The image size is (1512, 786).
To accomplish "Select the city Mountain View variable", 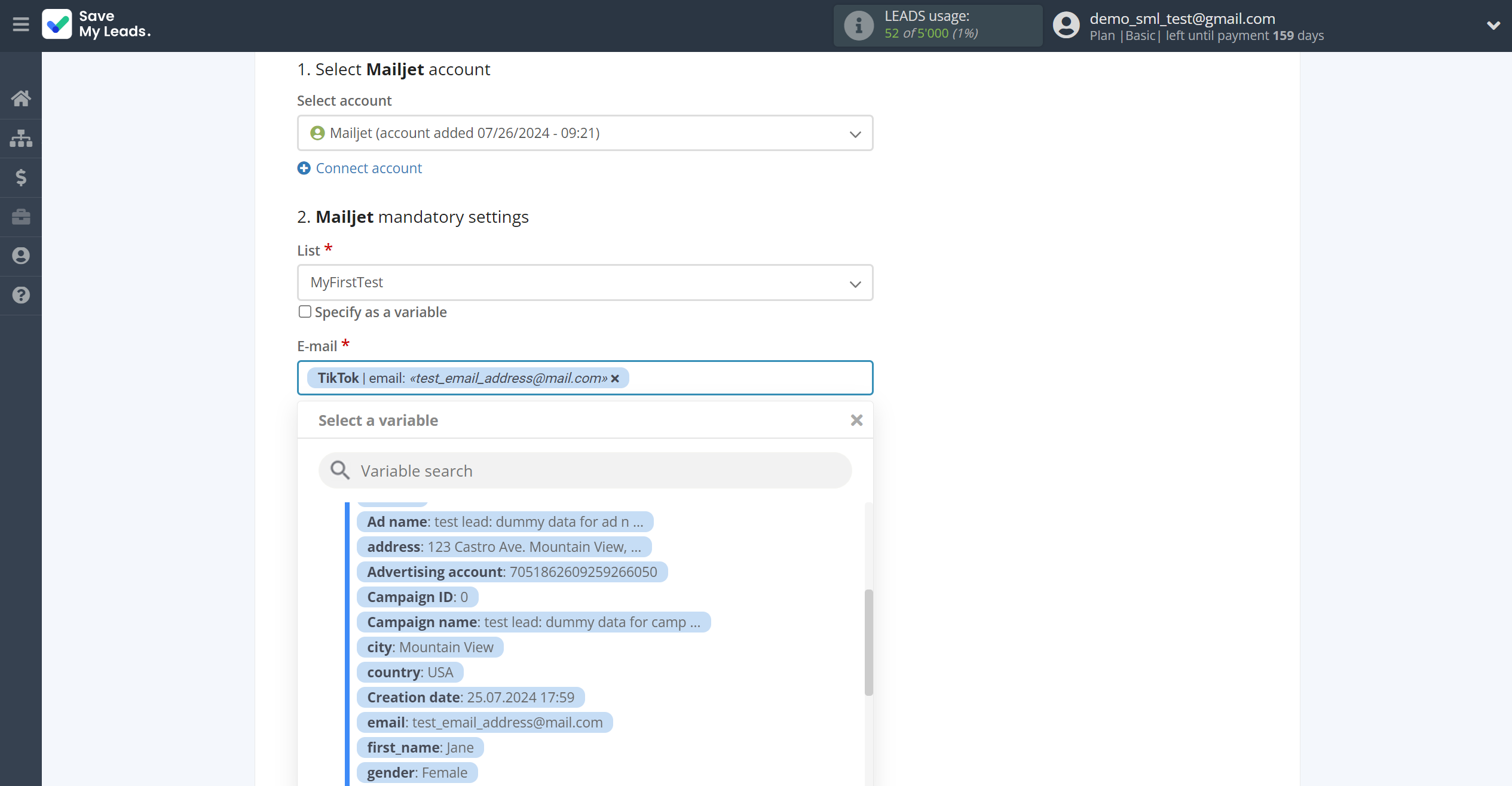I will coord(430,647).
